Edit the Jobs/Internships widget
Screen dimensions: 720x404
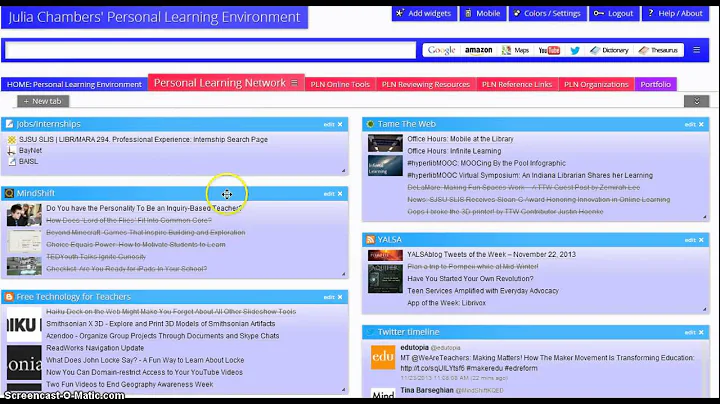coord(328,124)
